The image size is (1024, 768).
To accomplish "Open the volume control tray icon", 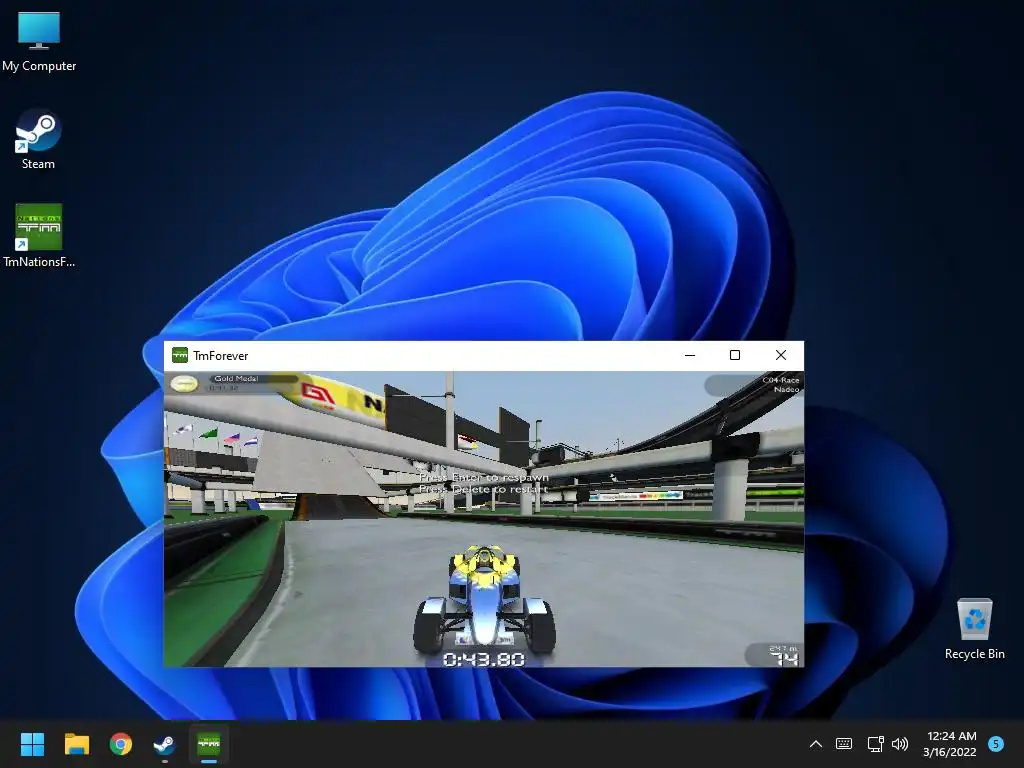I will [x=900, y=744].
